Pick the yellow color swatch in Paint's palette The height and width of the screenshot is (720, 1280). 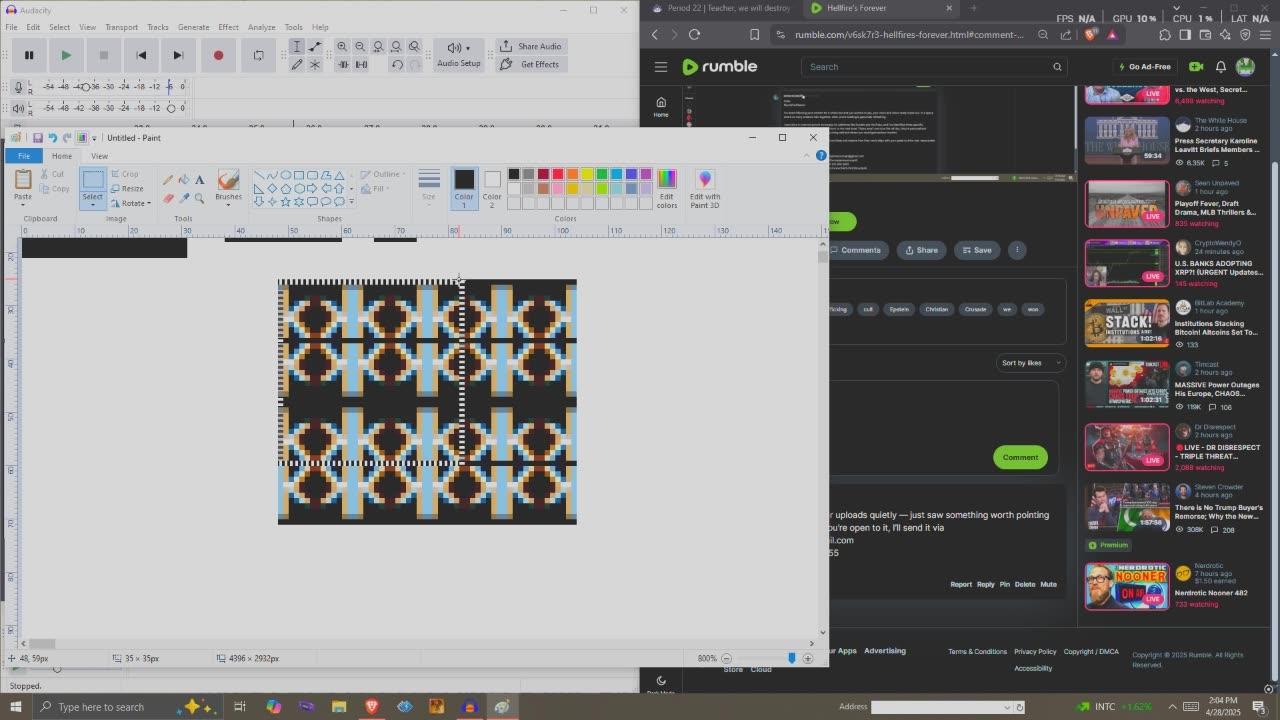[587, 174]
